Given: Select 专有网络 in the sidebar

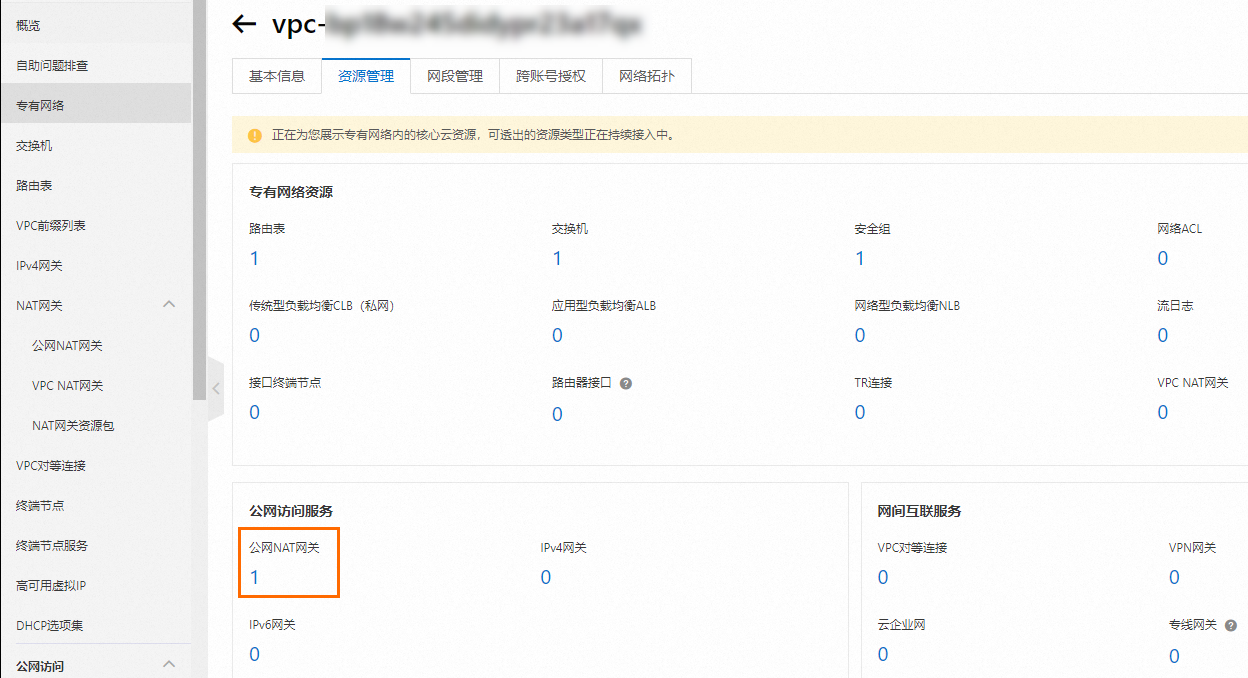Looking at the screenshot, I should [95, 105].
